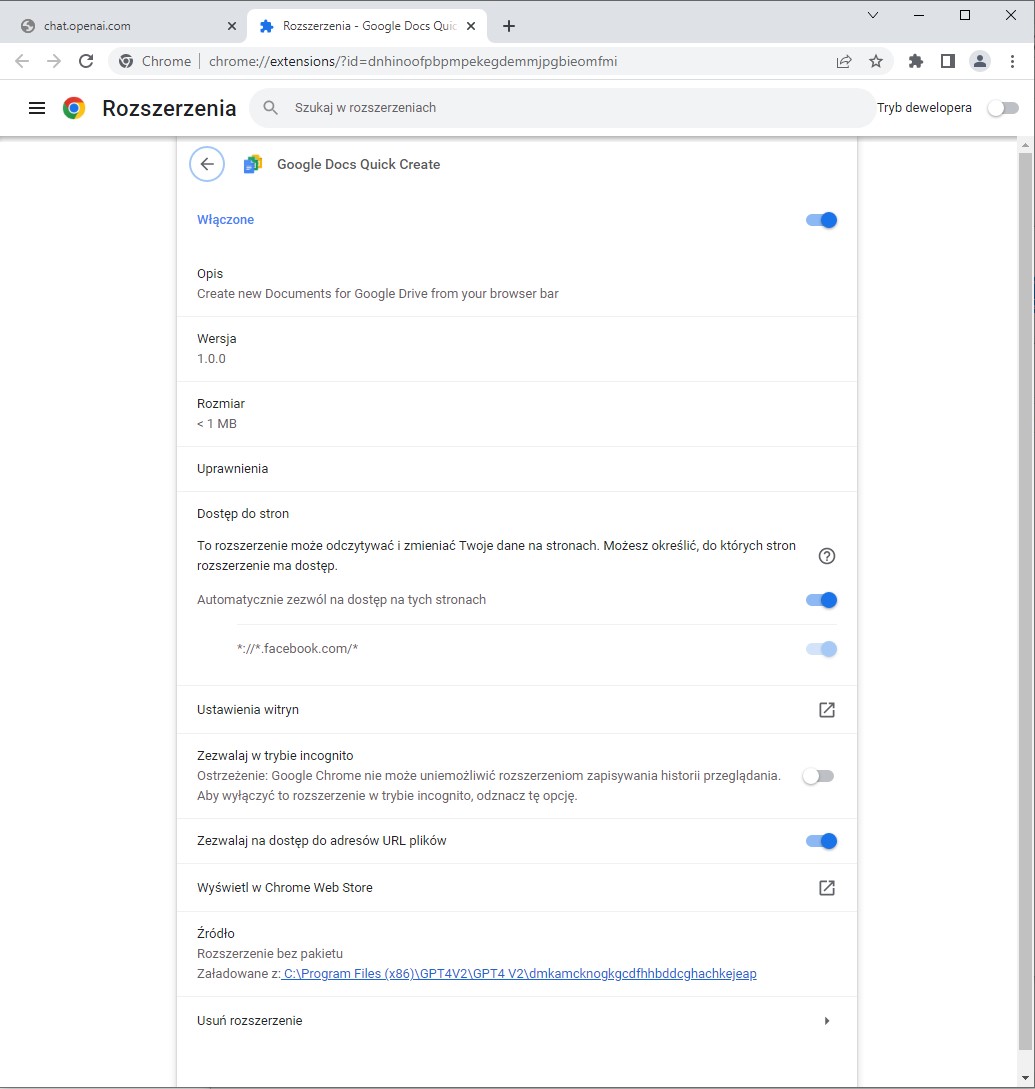Click the Szukaj w rozszerzeniach search field
1035x1089 pixels.
560,108
